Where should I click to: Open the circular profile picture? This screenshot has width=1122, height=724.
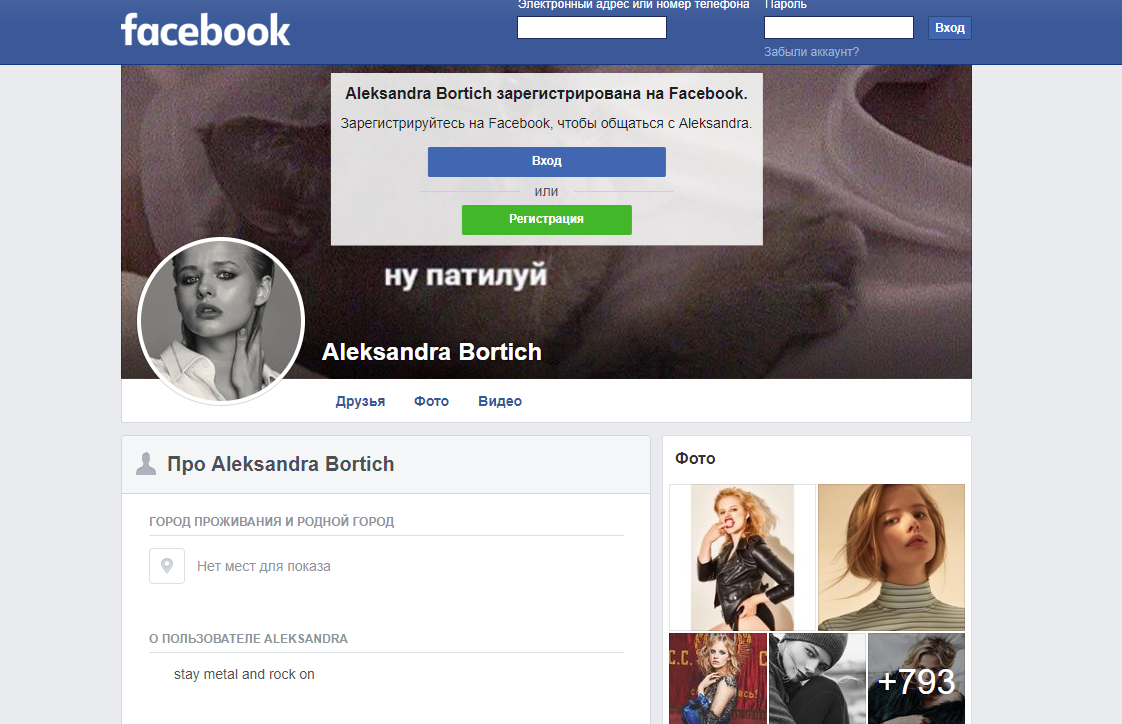coord(221,321)
